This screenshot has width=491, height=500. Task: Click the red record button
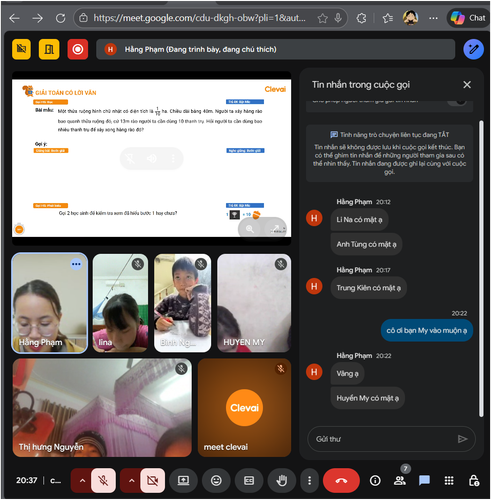pos(78,49)
